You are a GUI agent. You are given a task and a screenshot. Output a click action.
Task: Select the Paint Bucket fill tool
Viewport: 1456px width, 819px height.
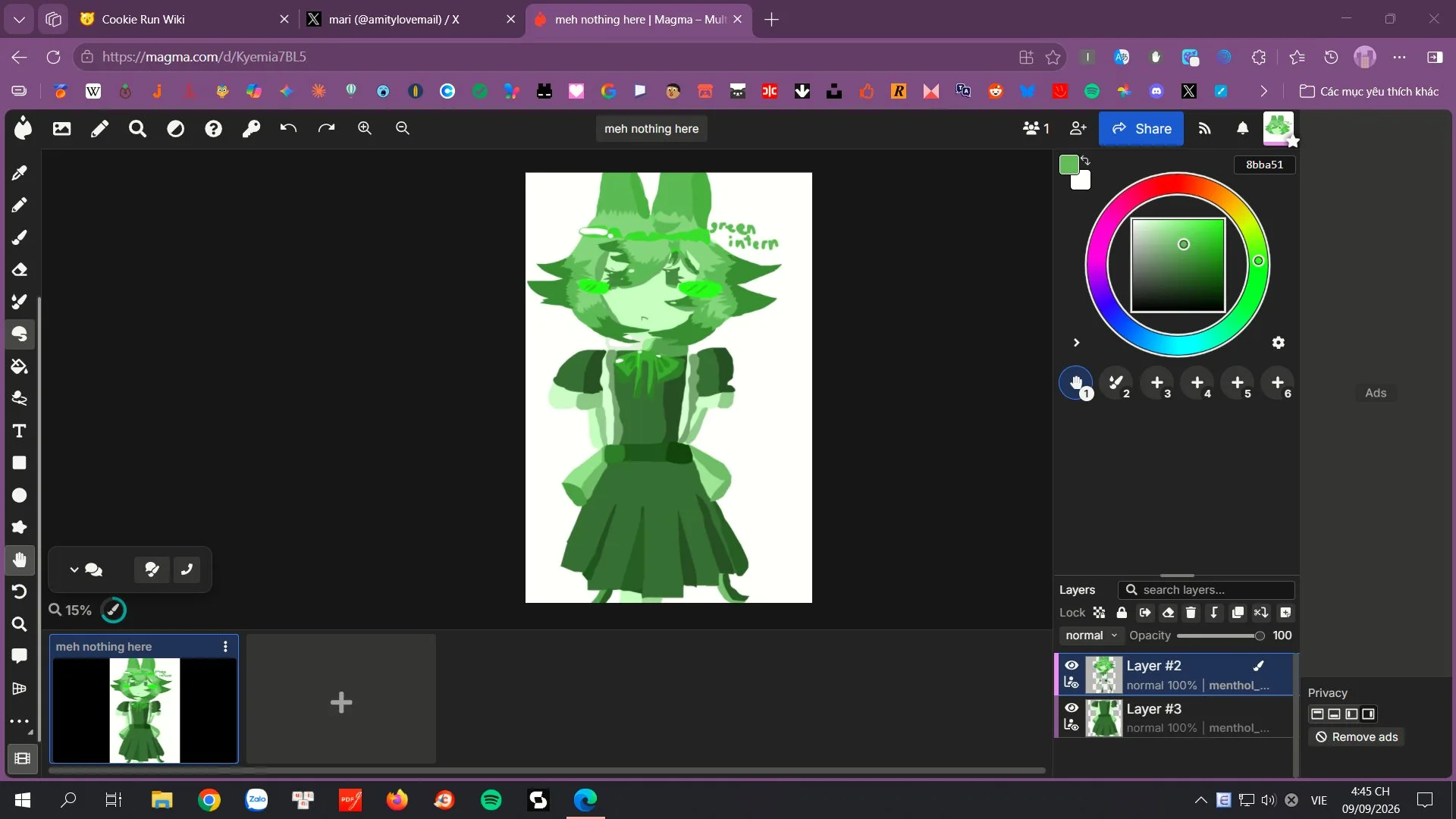(x=20, y=366)
